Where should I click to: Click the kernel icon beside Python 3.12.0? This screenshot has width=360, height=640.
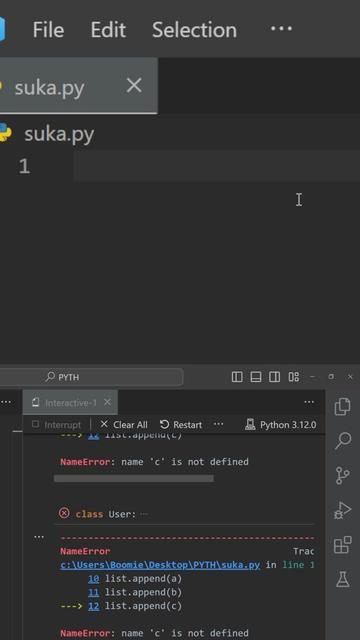[x=250, y=424]
